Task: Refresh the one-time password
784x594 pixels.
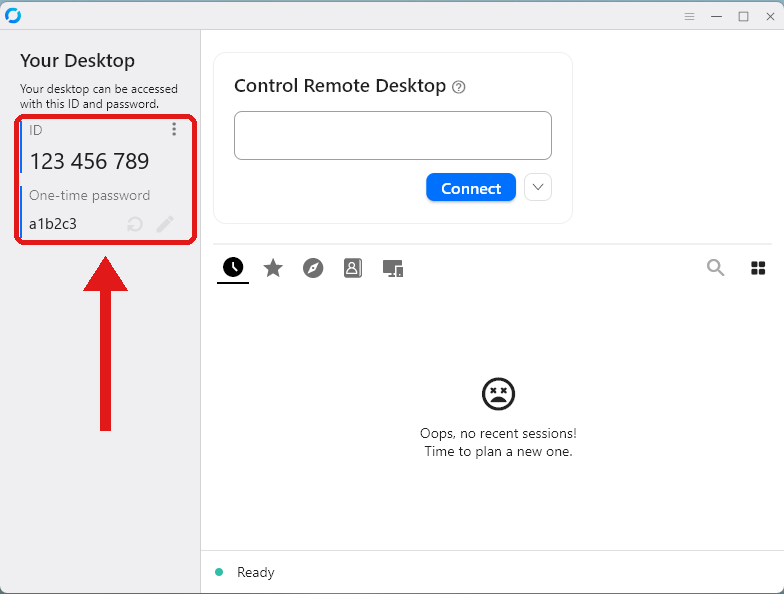Action: pos(135,224)
